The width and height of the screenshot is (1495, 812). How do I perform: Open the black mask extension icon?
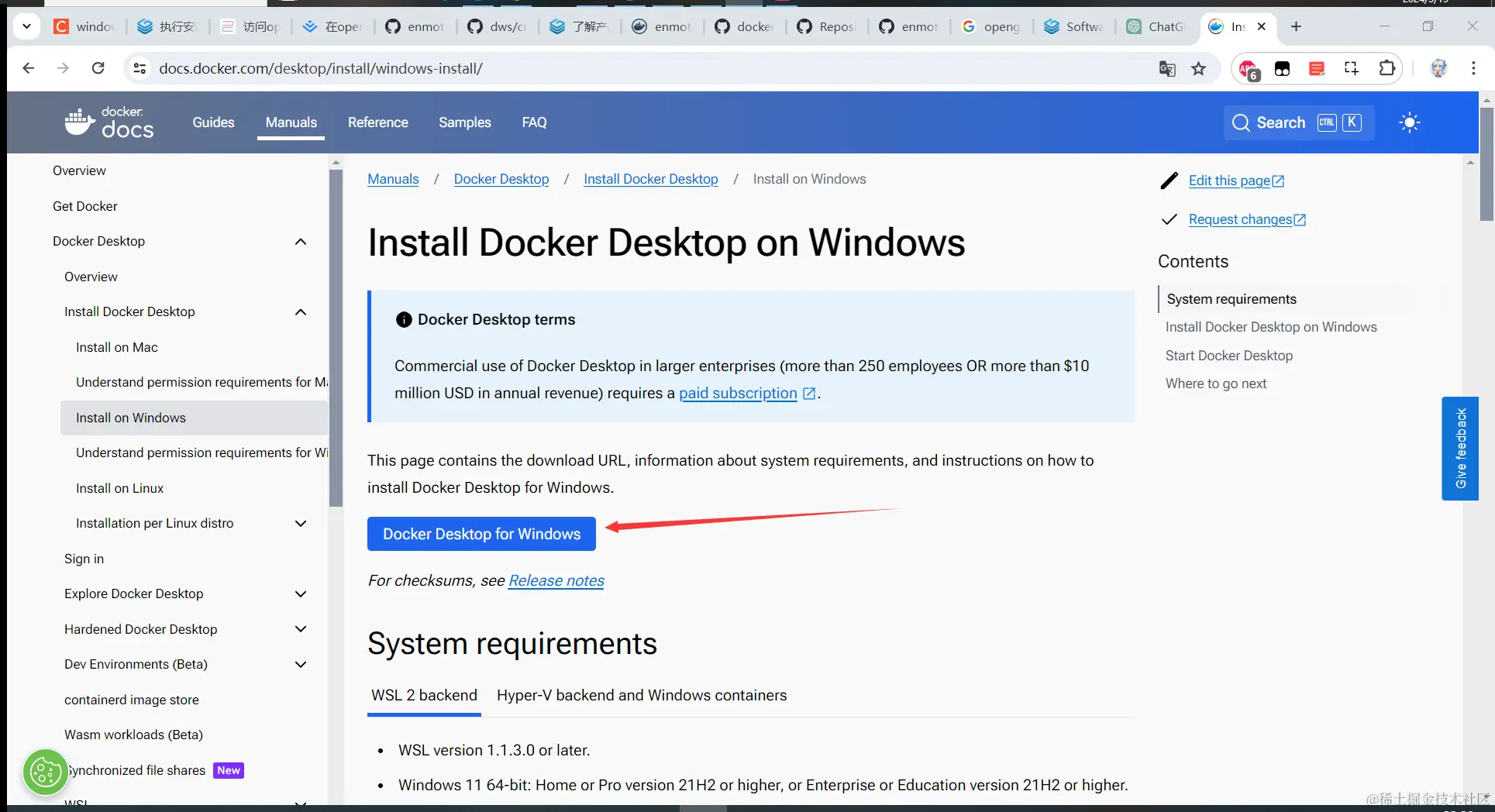(x=1283, y=68)
